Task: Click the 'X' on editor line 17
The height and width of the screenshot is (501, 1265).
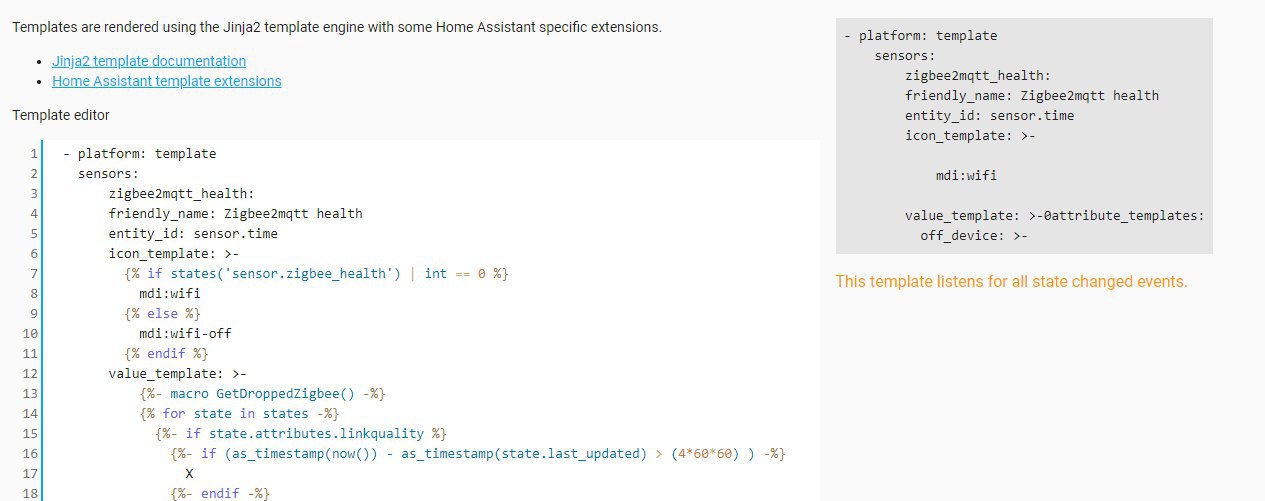Action: point(190,473)
